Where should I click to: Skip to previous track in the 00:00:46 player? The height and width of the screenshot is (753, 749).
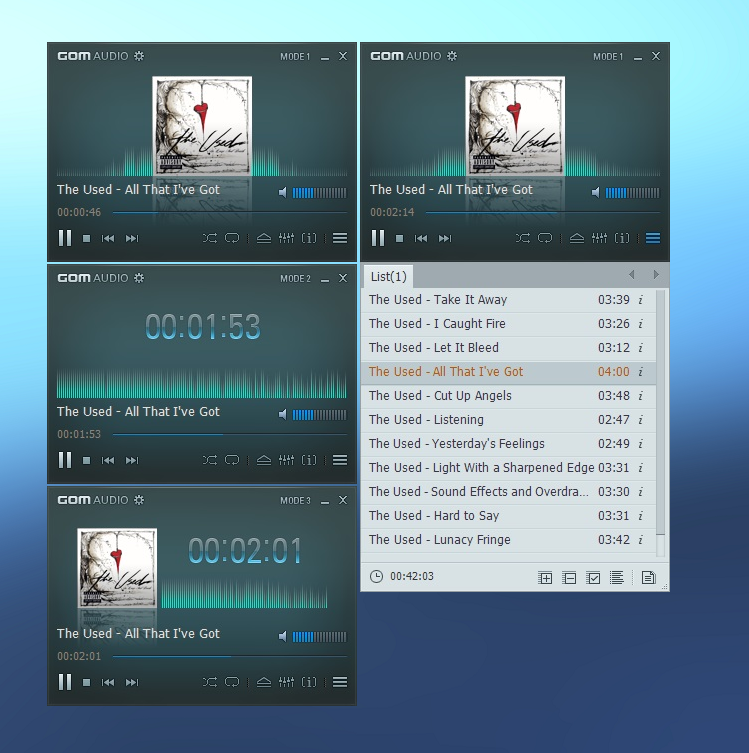[108, 238]
